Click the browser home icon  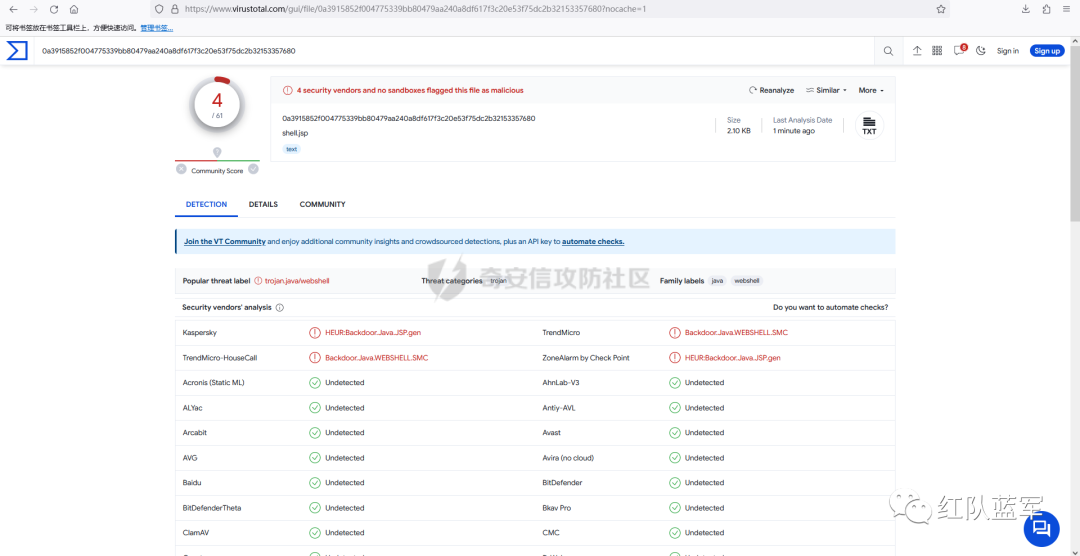click(x=74, y=10)
